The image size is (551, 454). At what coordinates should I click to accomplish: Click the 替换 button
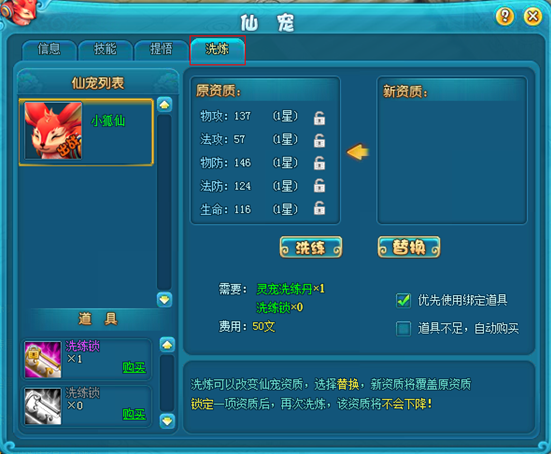409,247
